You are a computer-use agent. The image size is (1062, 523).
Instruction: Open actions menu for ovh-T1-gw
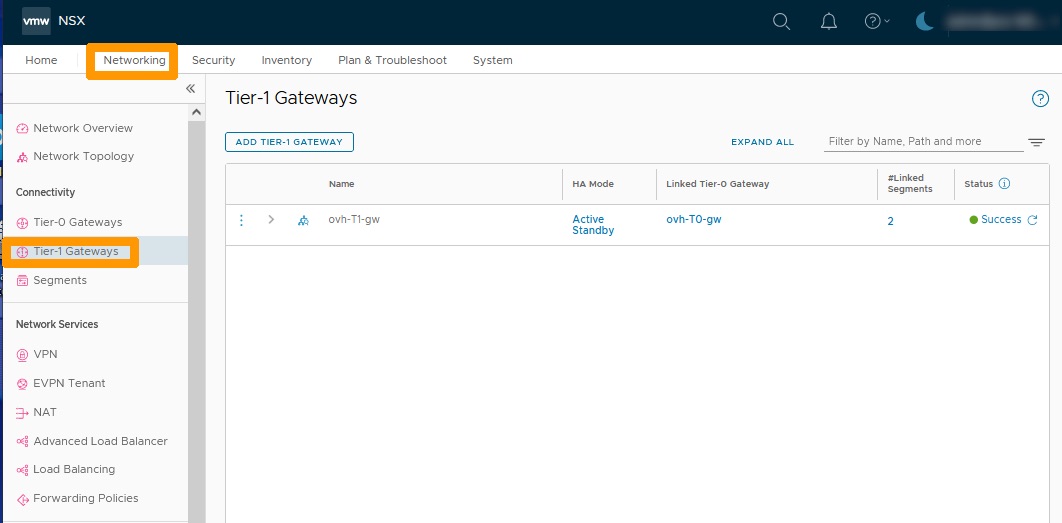[x=241, y=220]
